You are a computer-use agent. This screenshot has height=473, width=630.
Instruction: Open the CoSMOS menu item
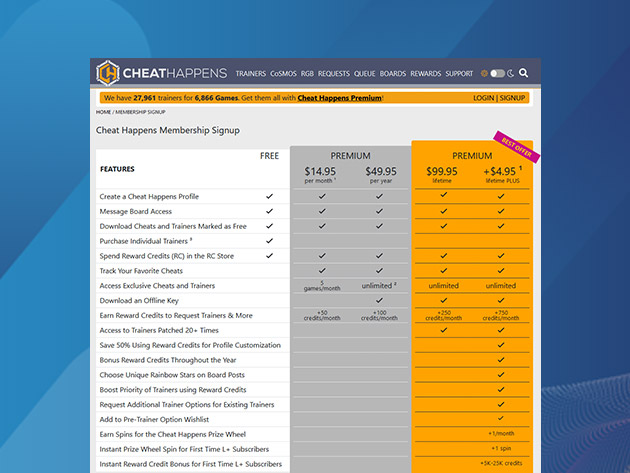point(284,74)
